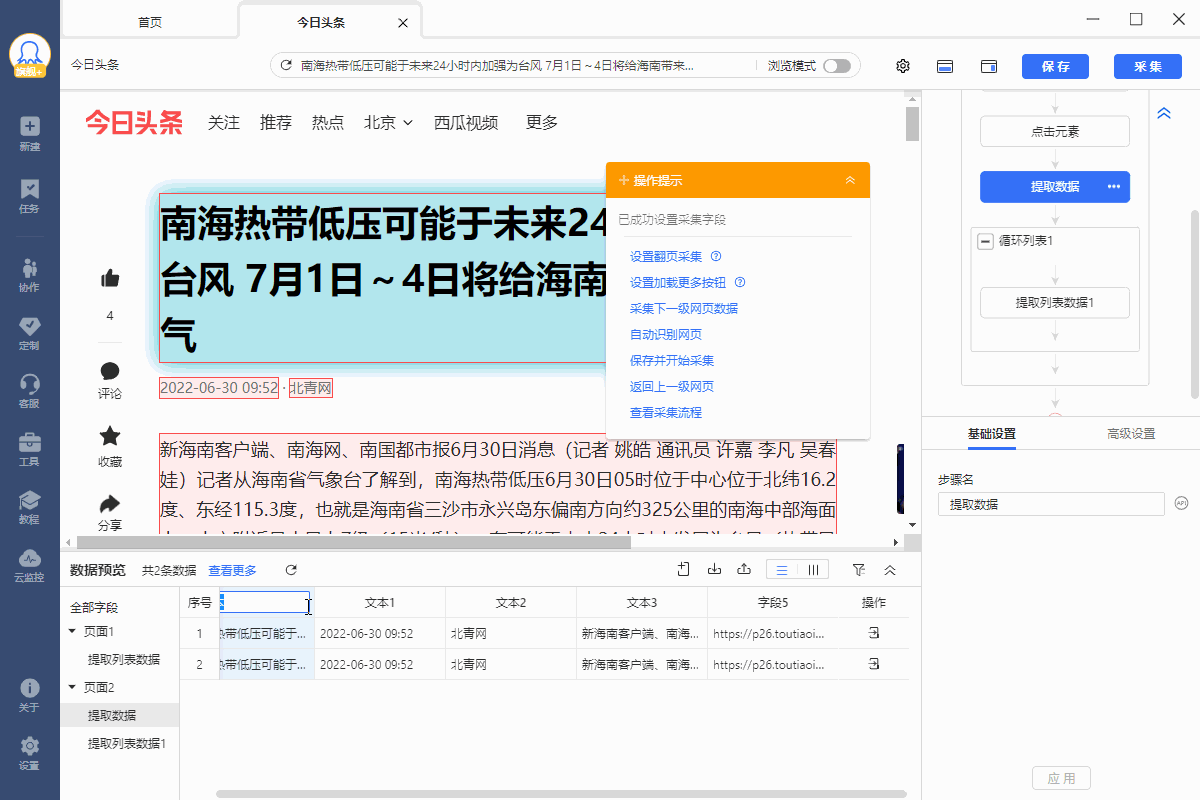Viewport: 1200px width, 800px height.
Task: Open the 关于 info icon
Action: 29,688
